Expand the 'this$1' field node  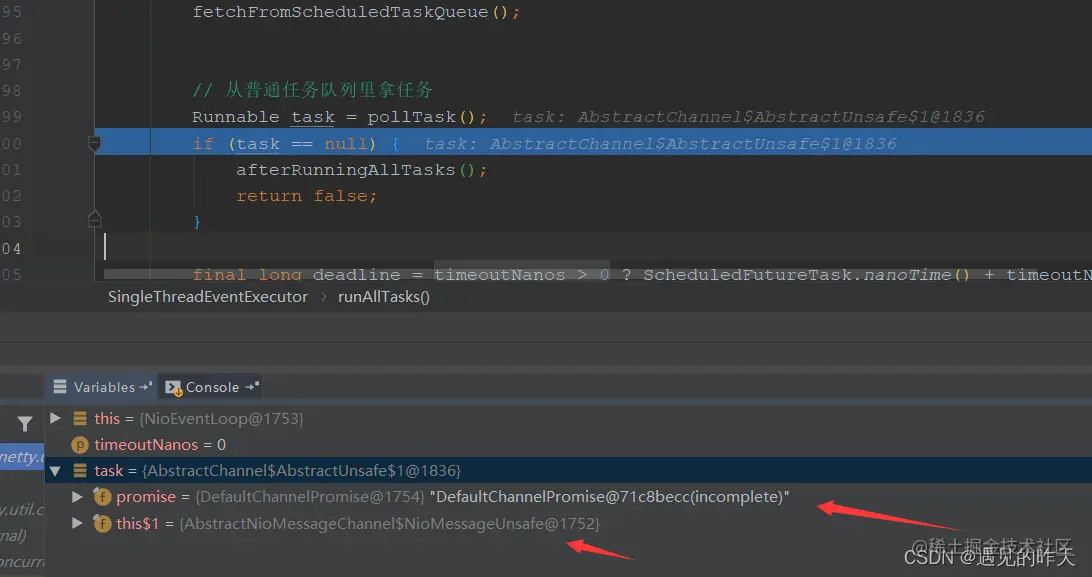click(x=77, y=523)
